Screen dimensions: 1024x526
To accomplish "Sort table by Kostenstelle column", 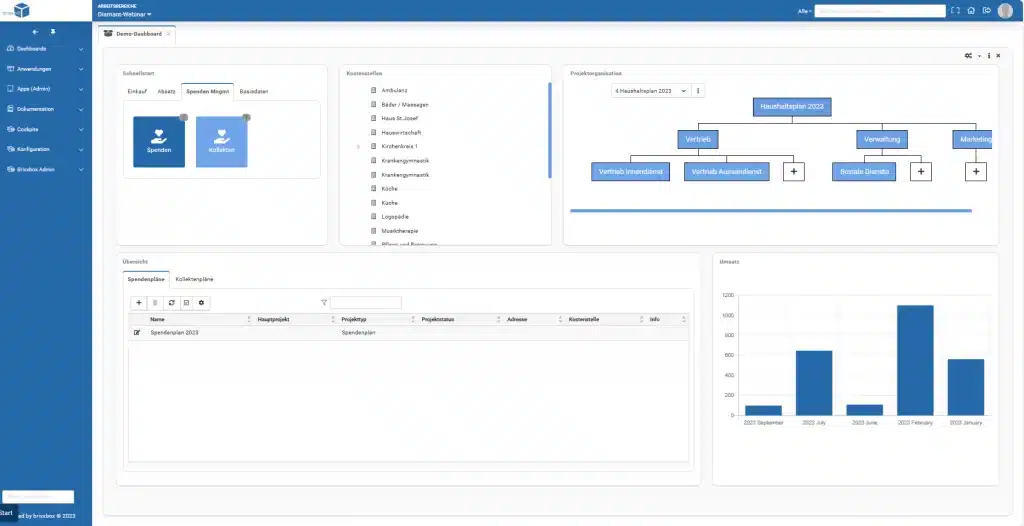I will [x=605, y=320].
